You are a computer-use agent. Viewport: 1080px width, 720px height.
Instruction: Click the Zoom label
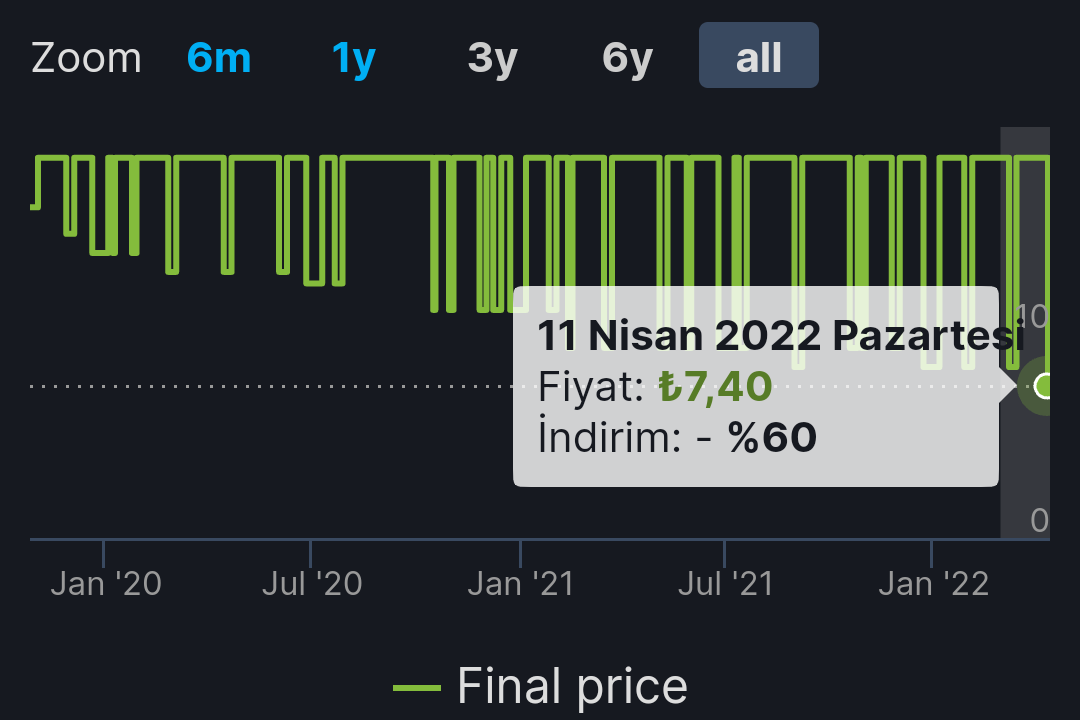tap(86, 59)
